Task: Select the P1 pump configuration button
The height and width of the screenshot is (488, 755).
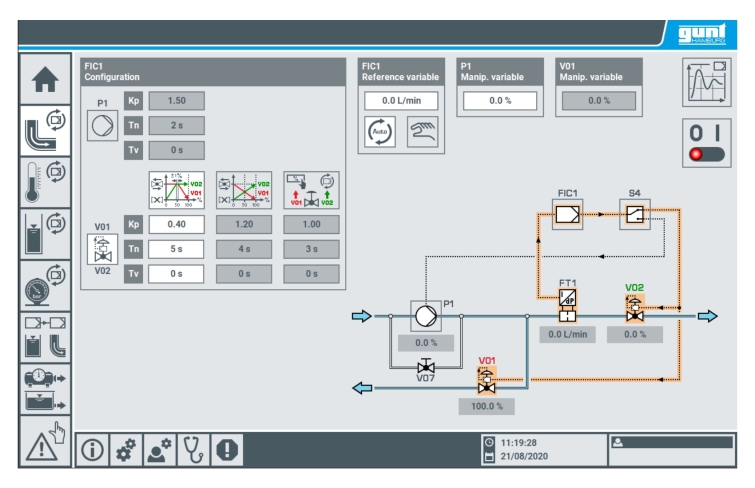Action: click(103, 126)
